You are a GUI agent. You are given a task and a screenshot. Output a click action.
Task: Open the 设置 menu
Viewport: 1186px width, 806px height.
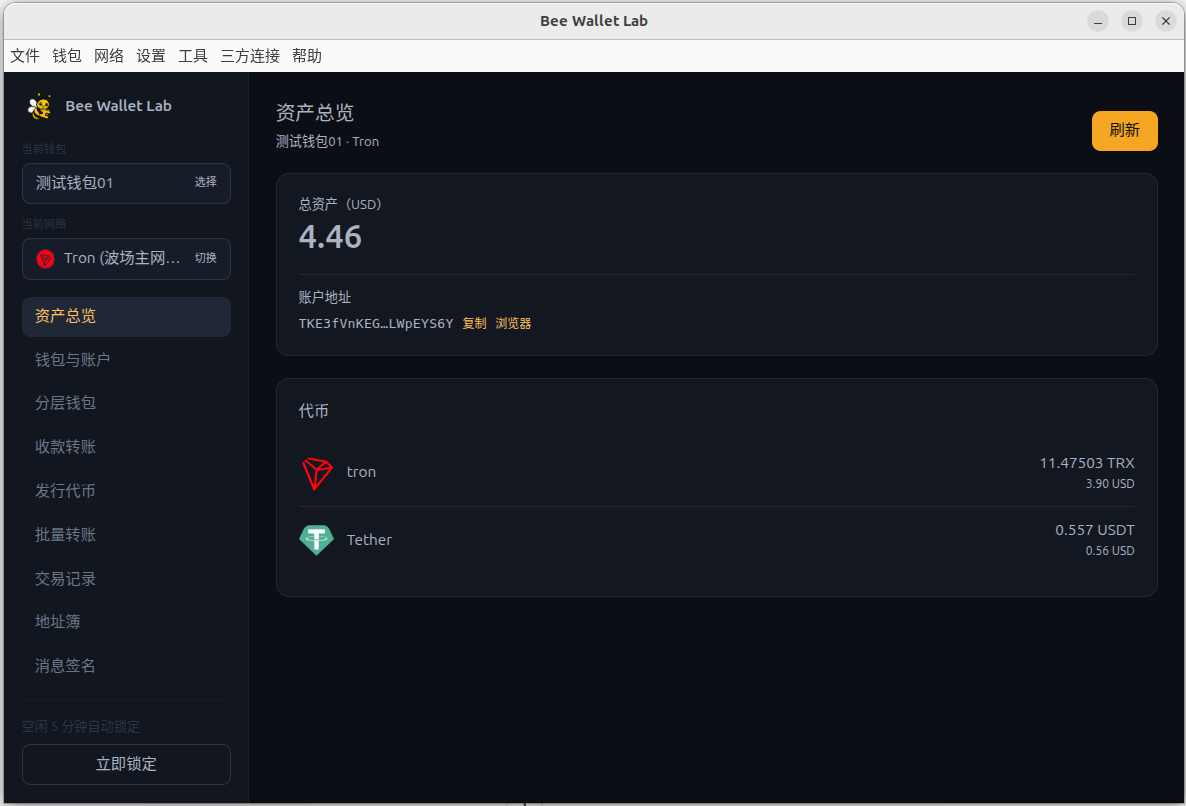tap(151, 56)
